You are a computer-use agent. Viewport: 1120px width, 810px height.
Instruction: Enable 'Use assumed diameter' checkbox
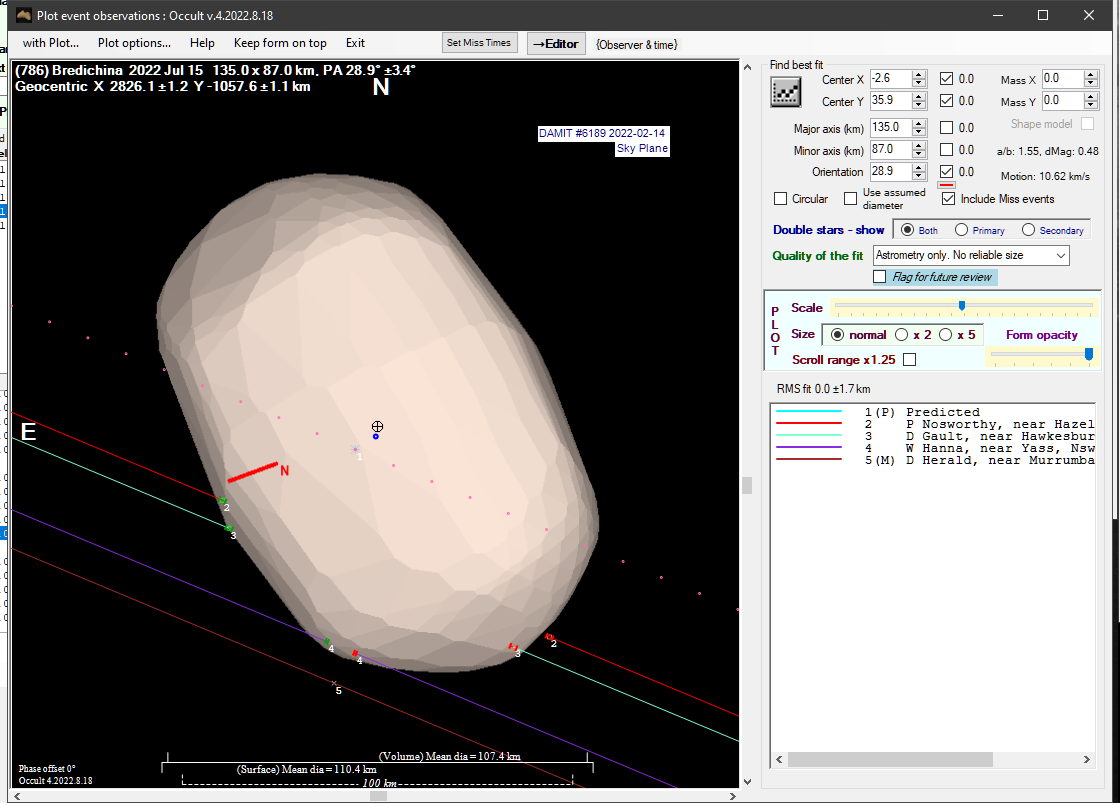[x=850, y=199]
